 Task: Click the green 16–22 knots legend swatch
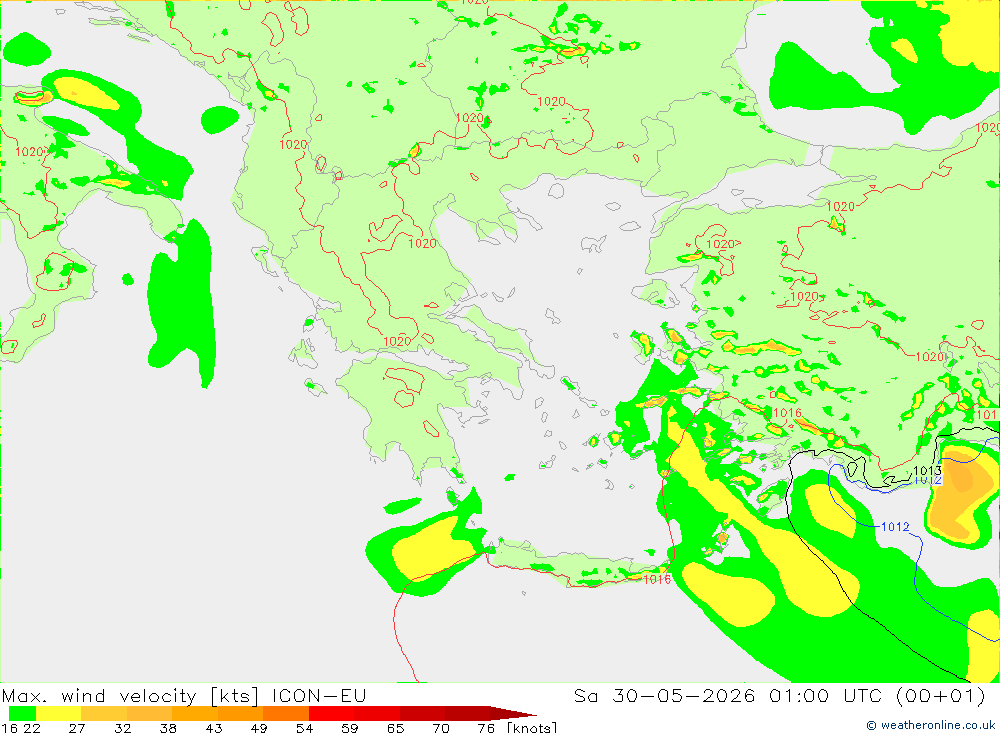pos(22,713)
